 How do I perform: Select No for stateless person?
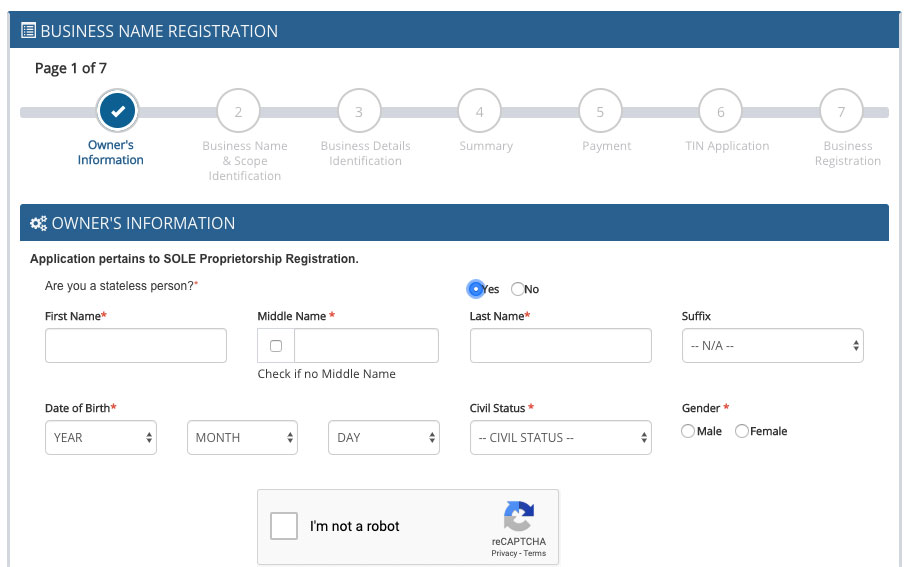[x=517, y=289]
